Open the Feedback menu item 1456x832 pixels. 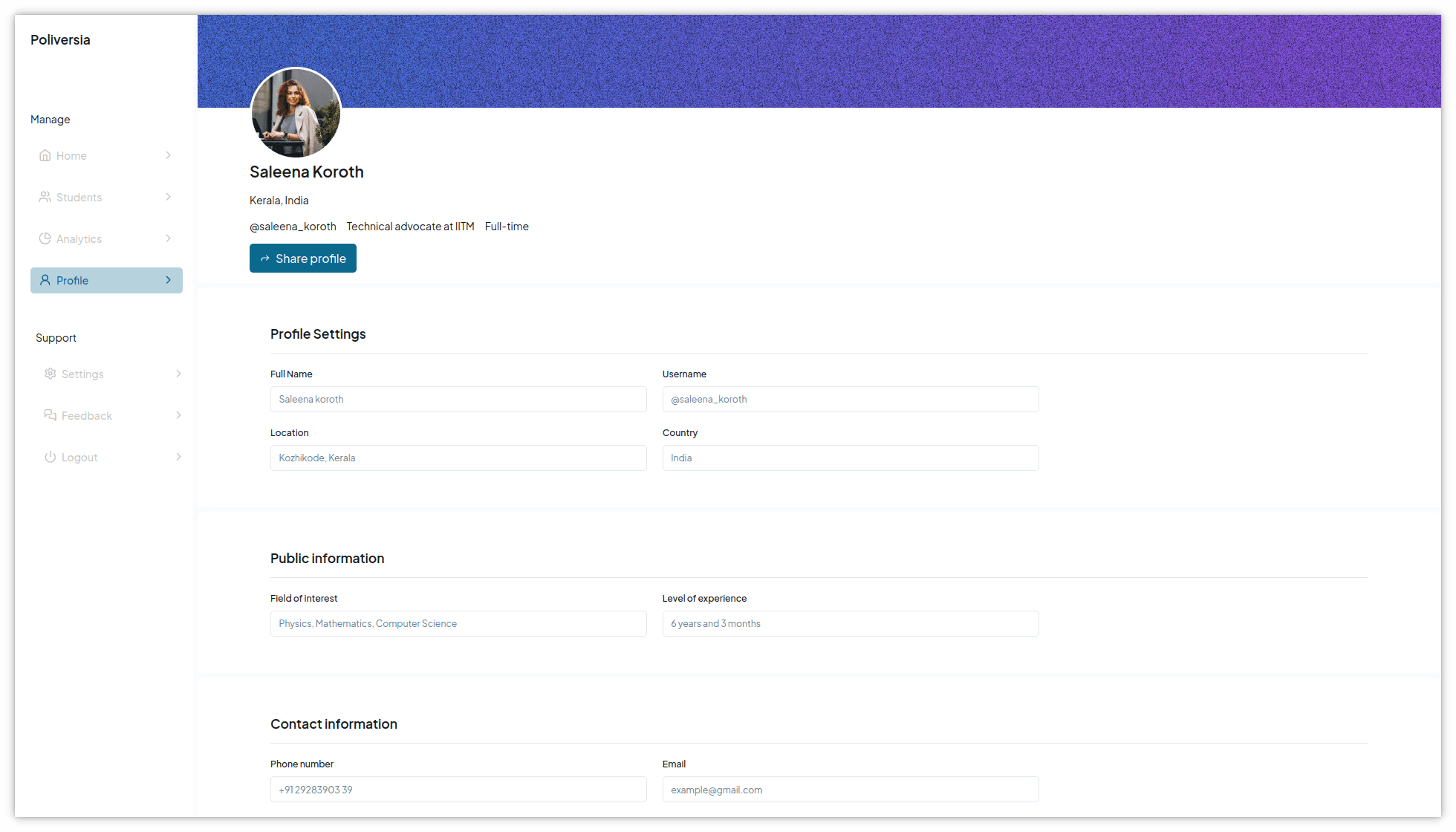tap(111, 415)
